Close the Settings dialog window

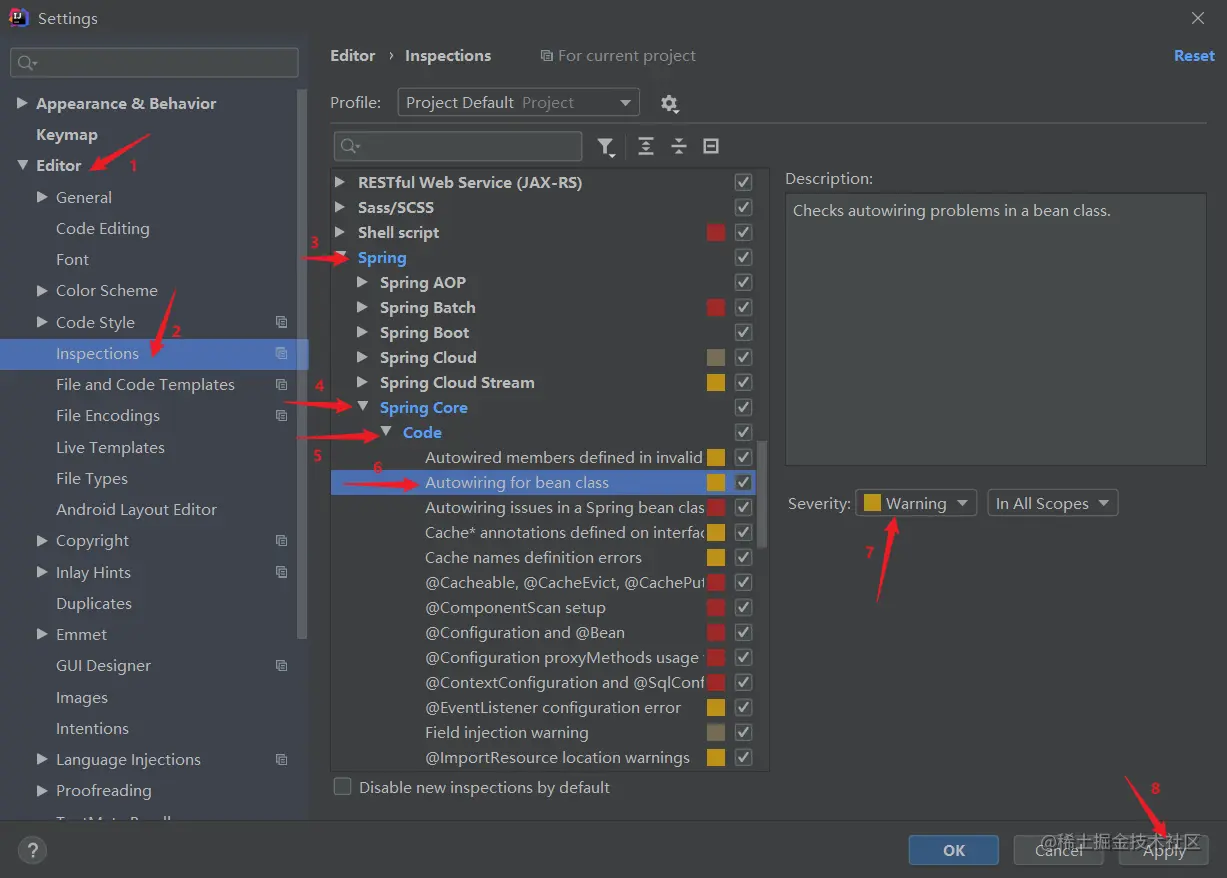pos(1198,18)
